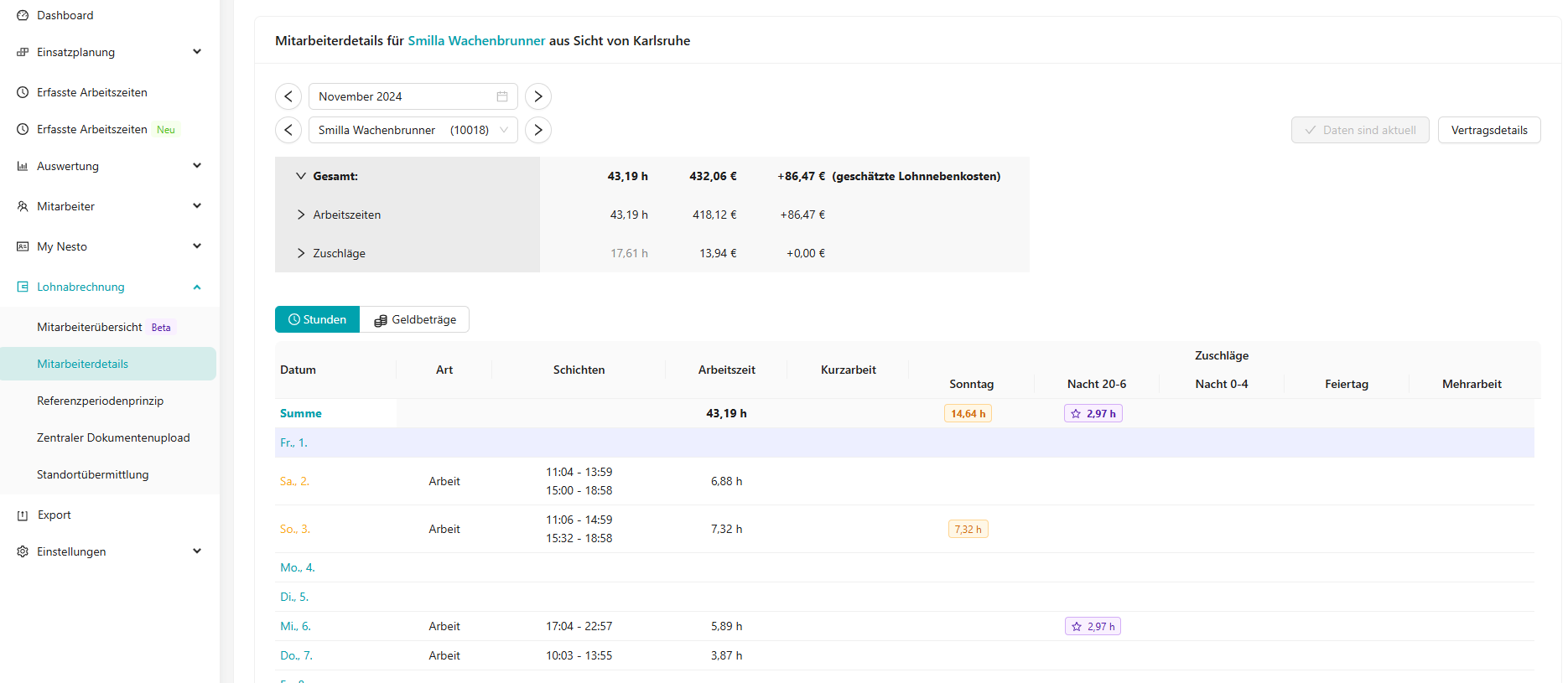Open Mitarbeiterübersicht in the sidebar

point(90,327)
